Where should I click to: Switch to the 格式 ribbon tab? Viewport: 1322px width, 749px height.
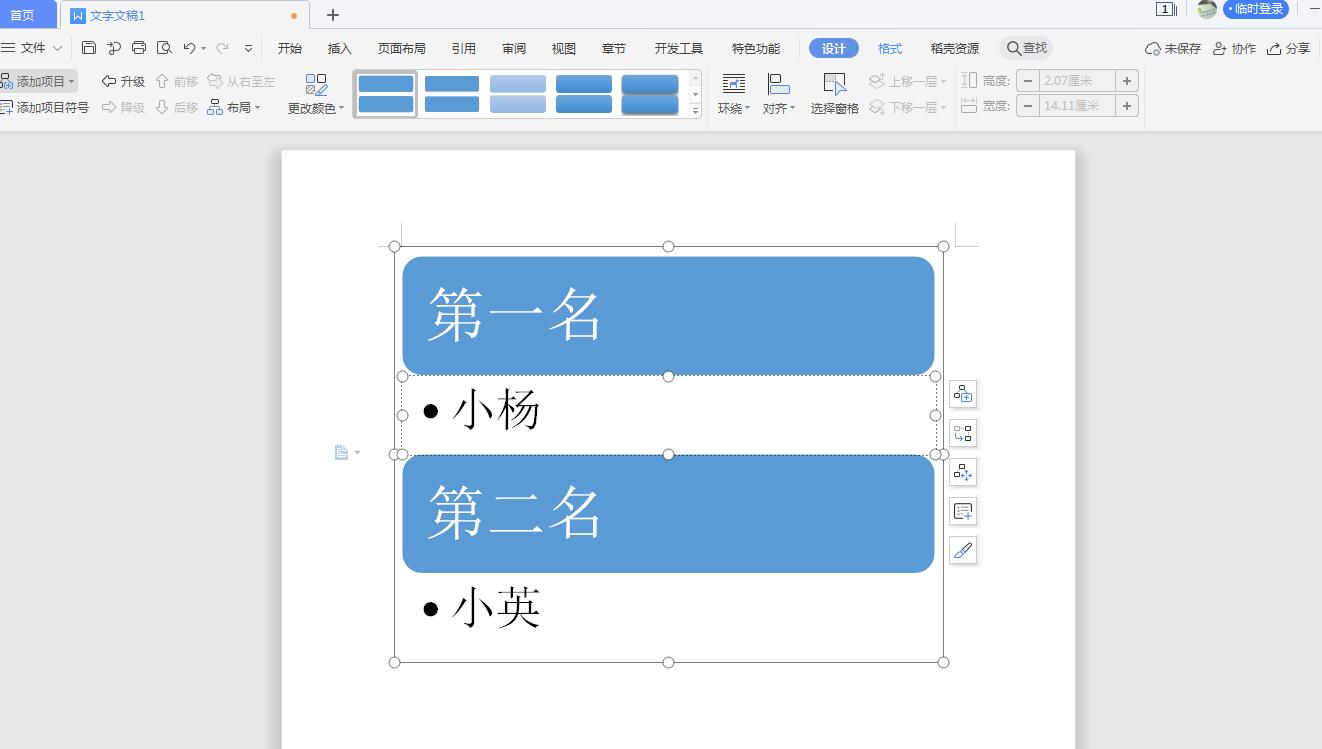[x=889, y=47]
